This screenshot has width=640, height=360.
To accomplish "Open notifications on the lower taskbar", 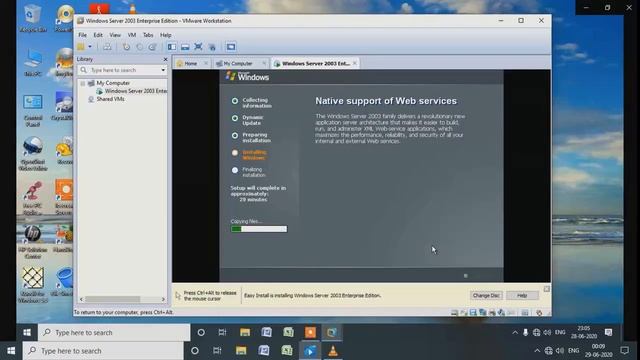I will (624, 351).
